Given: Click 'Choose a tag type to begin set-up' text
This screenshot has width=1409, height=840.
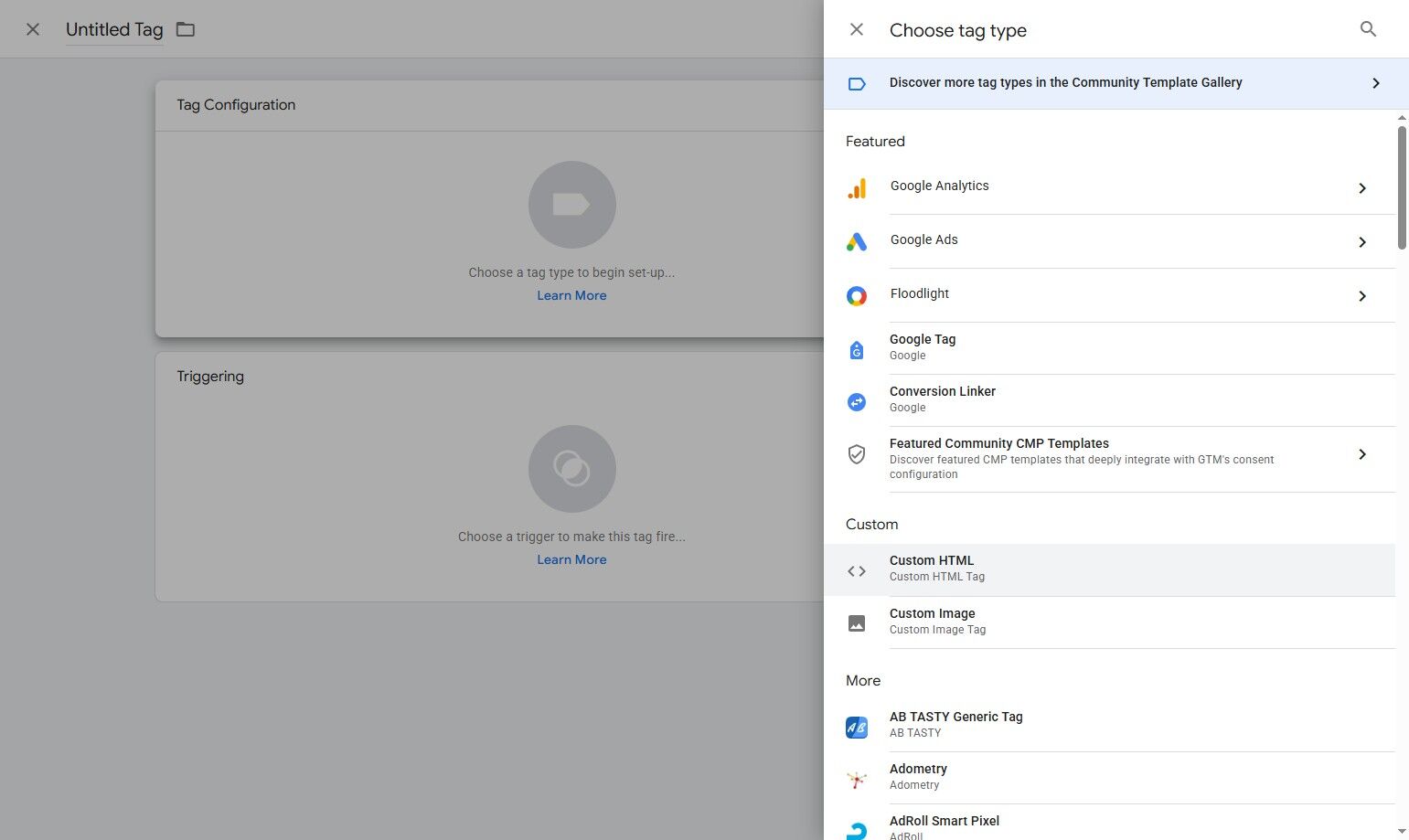Looking at the screenshot, I should (x=571, y=272).
